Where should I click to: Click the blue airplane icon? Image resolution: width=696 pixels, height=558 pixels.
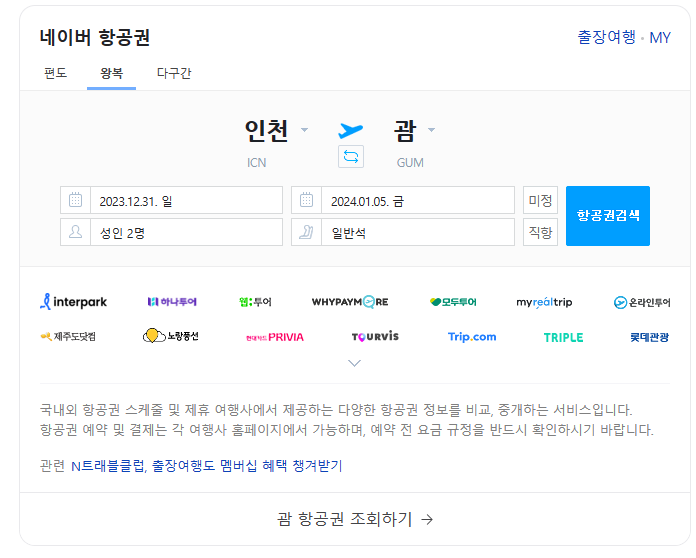pyautogui.click(x=350, y=131)
